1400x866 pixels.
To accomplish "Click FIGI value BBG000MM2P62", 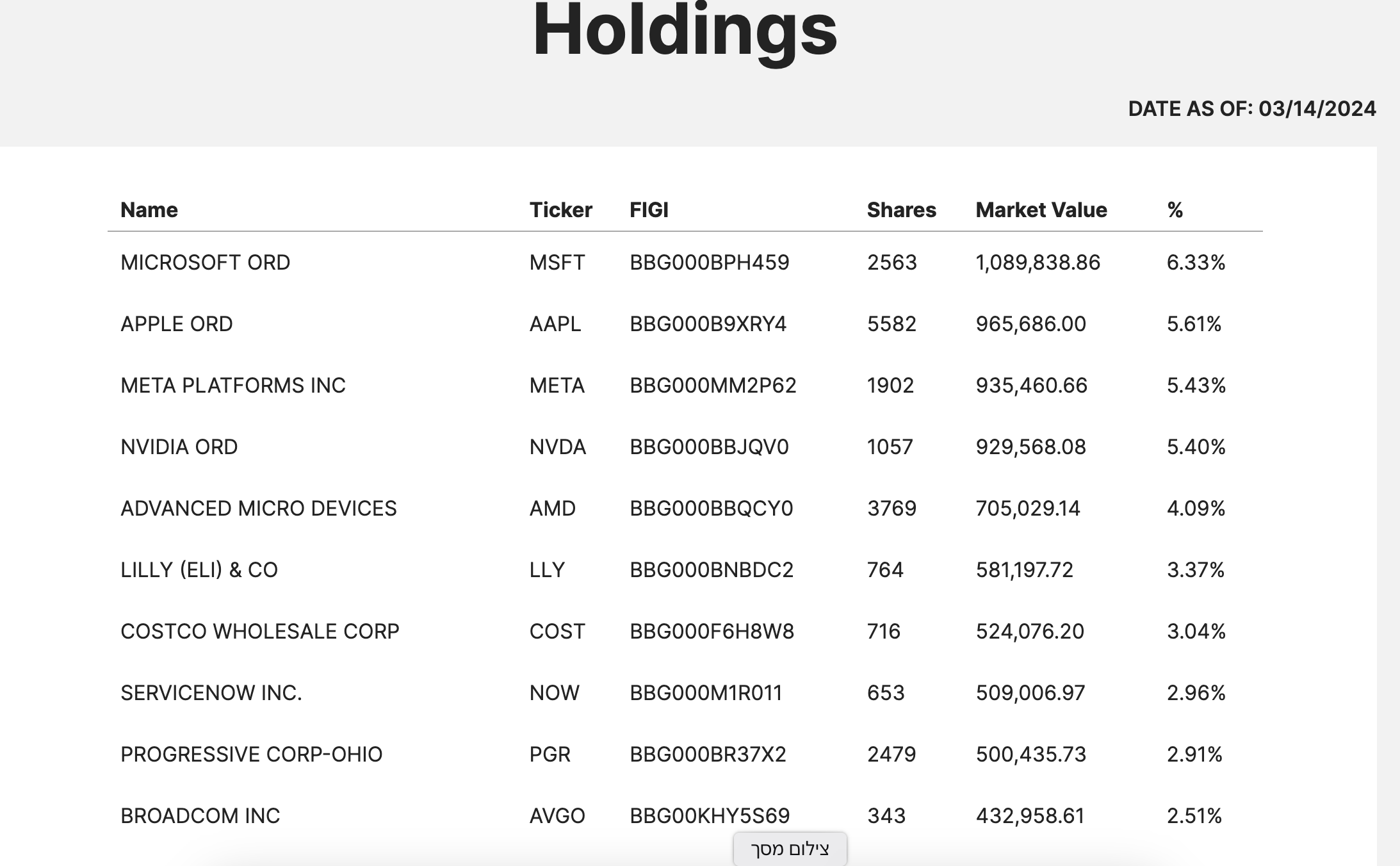I will 713,386.
